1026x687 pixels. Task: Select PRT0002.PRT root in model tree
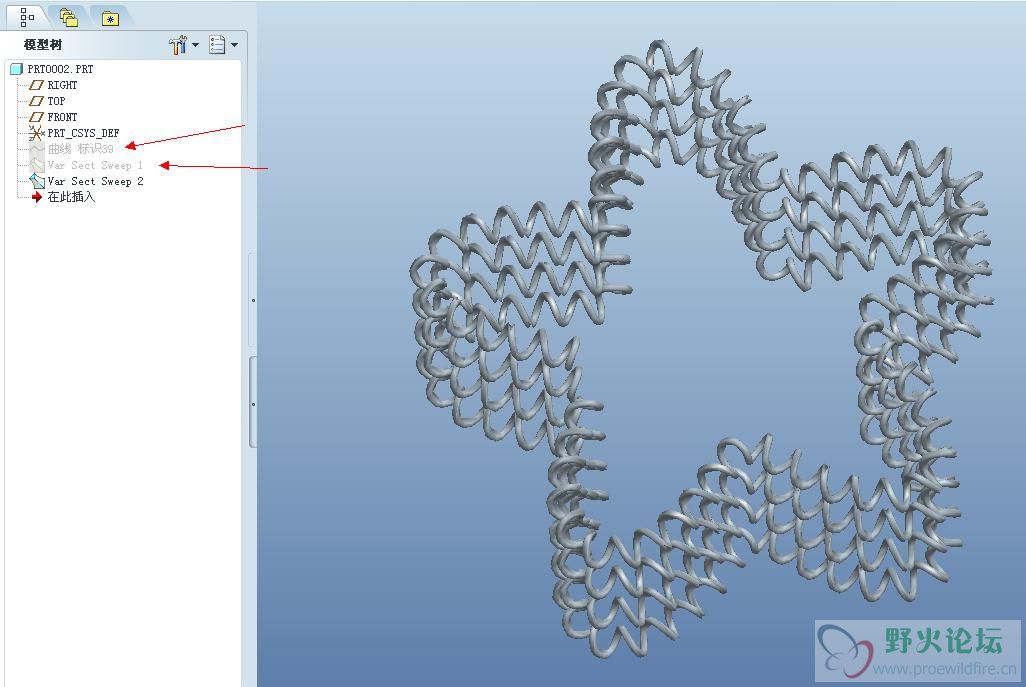point(60,69)
